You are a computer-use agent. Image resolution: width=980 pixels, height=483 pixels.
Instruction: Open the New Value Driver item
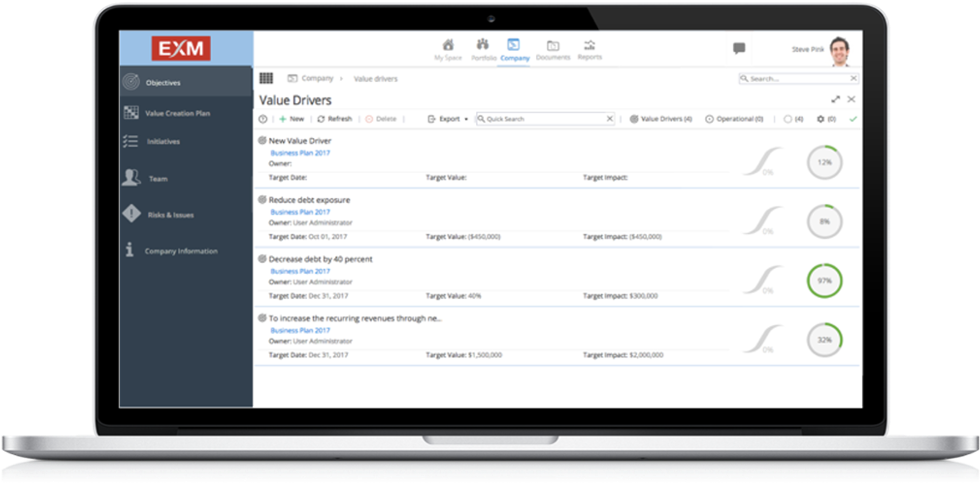point(300,141)
